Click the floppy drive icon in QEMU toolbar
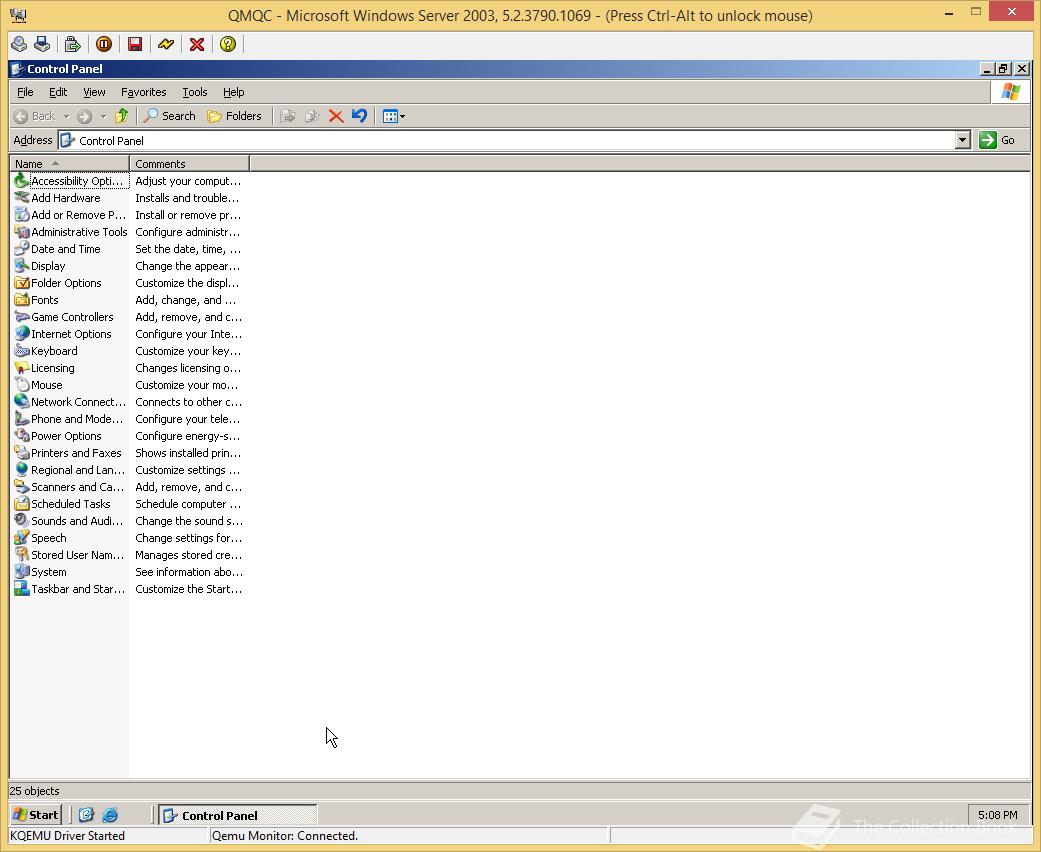The width and height of the screenshot is (1041, 852). click(x=42, y=44)
